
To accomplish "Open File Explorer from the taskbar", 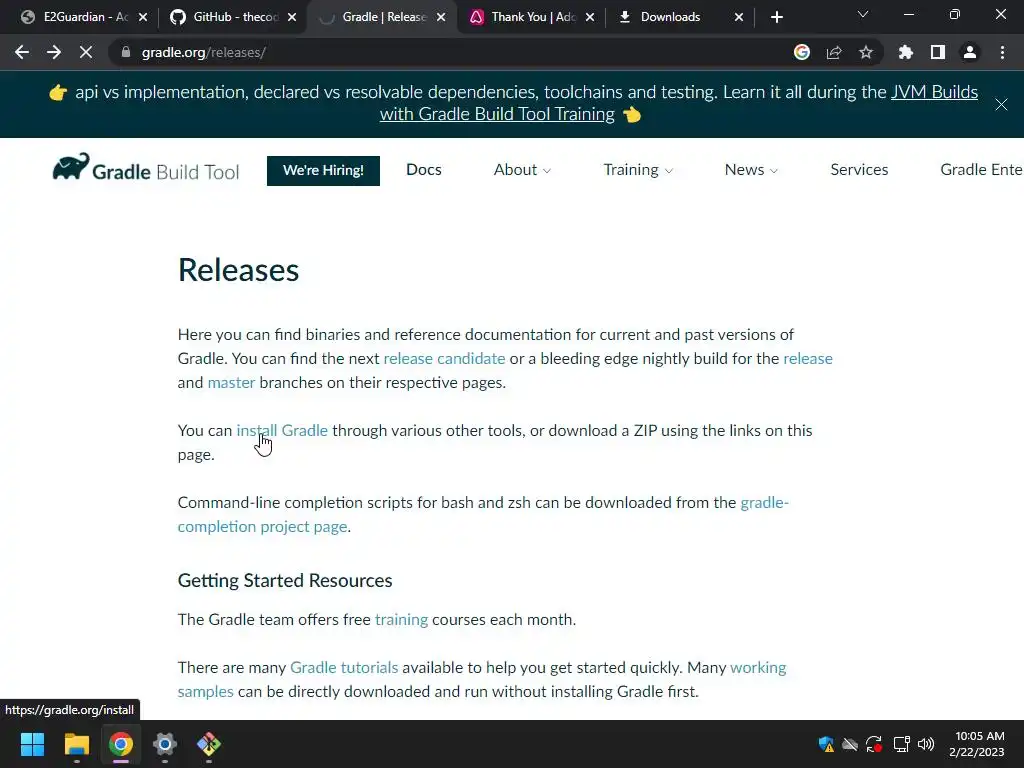I will coord(76,744).
